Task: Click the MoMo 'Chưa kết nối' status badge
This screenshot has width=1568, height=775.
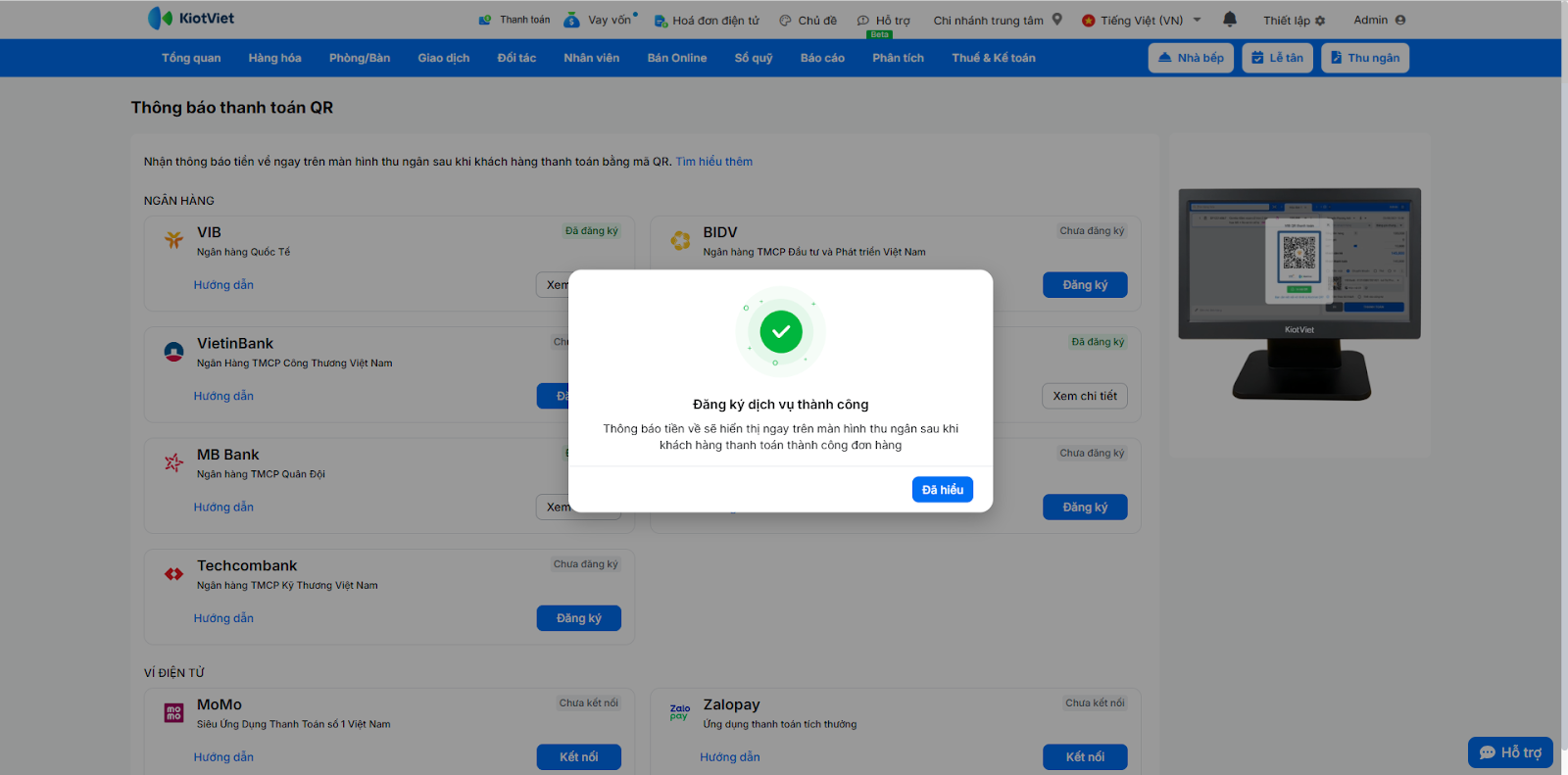Action: [x=589, y=703]
